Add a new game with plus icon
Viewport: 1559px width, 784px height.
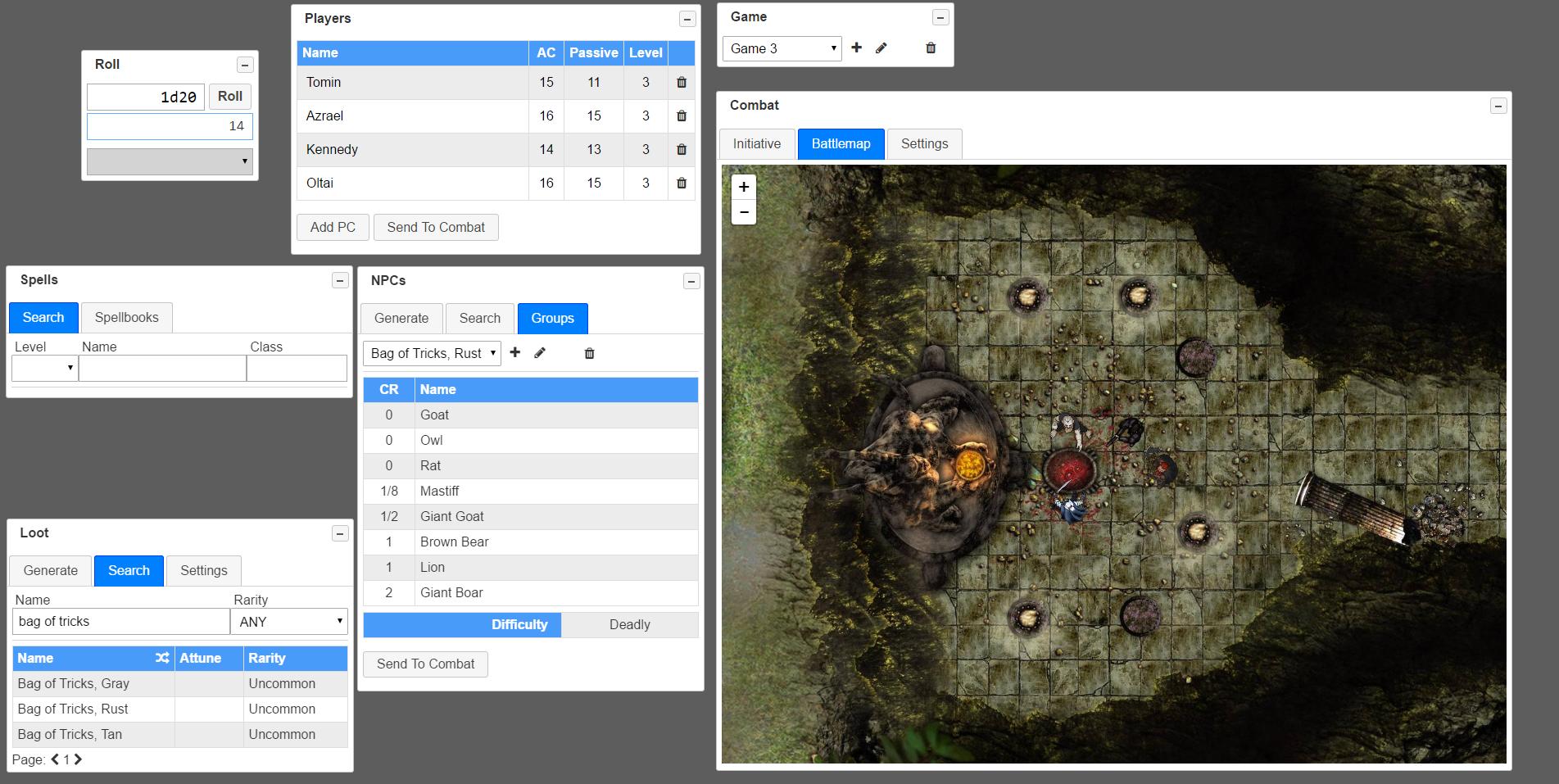coord(856,48)
